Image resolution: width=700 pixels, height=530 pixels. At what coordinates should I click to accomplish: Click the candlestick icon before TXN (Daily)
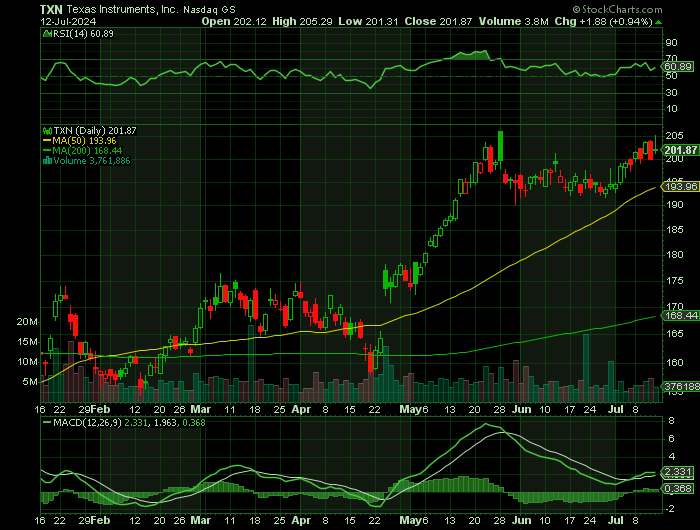click(47, 131)
